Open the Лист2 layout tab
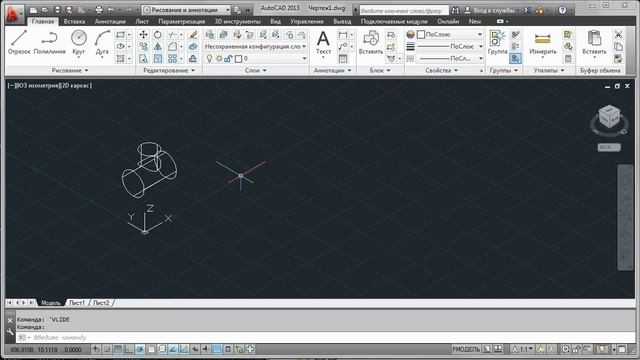 (x=101, y=303)
